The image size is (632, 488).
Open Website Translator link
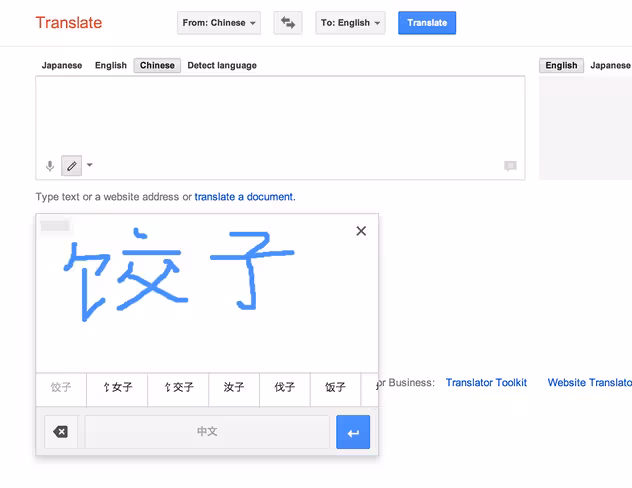coord(590,382)
